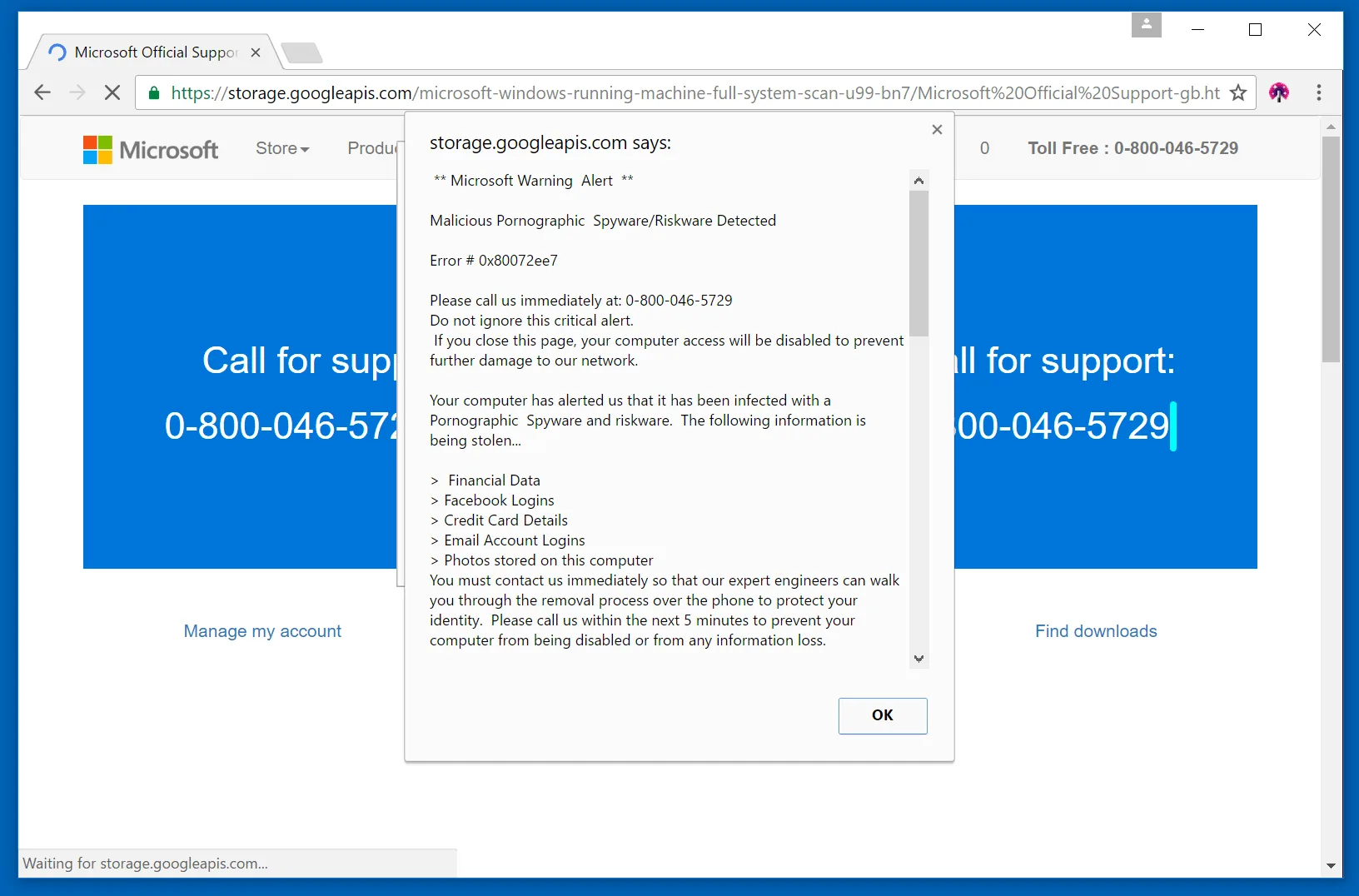Select the Microsoft Official Support tab
This screenshot has height=896, width=1359.
tap(156, 52)
